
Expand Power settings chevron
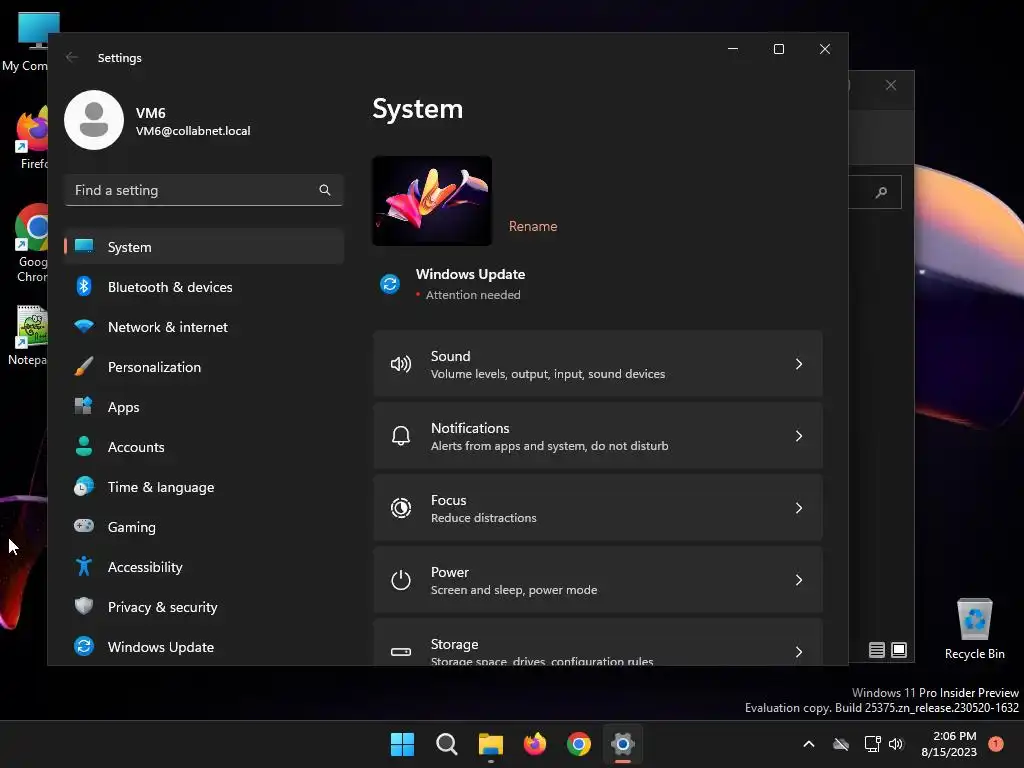point(799,579)
